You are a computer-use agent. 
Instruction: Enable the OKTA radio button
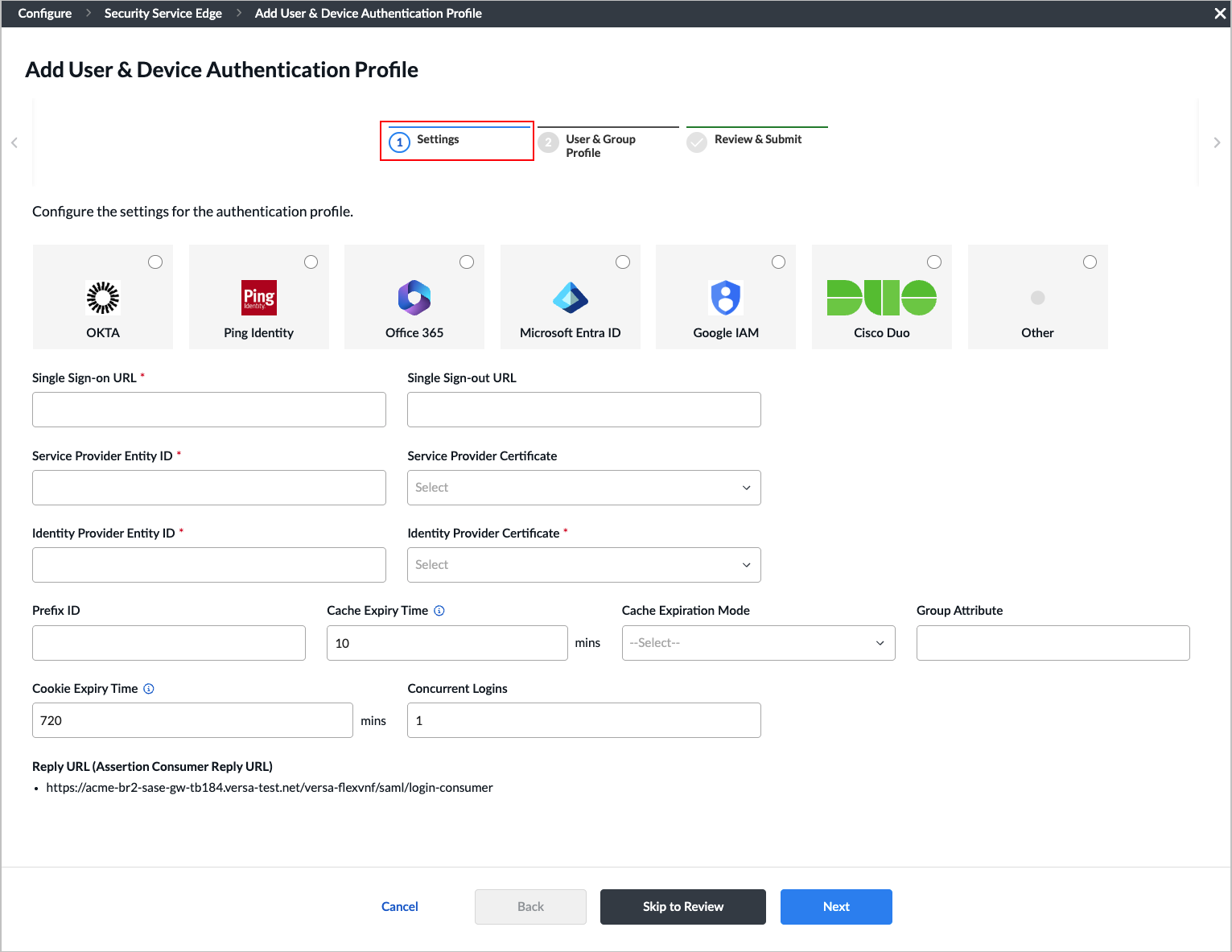[155, 262]
